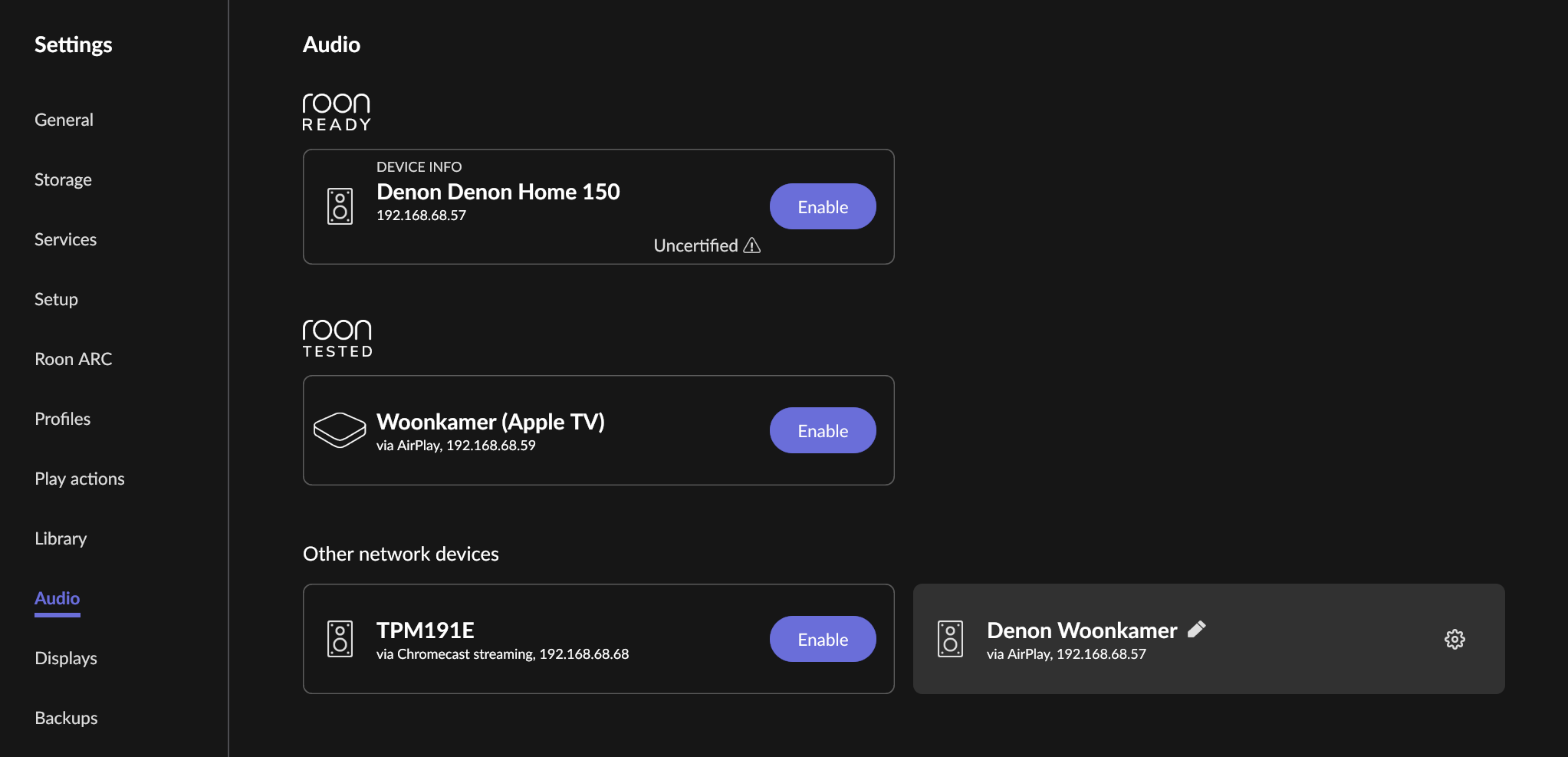This screenshot has width=1568, height=757.
Task: Click the DEVICE INFO label
Action: point(419,167)
